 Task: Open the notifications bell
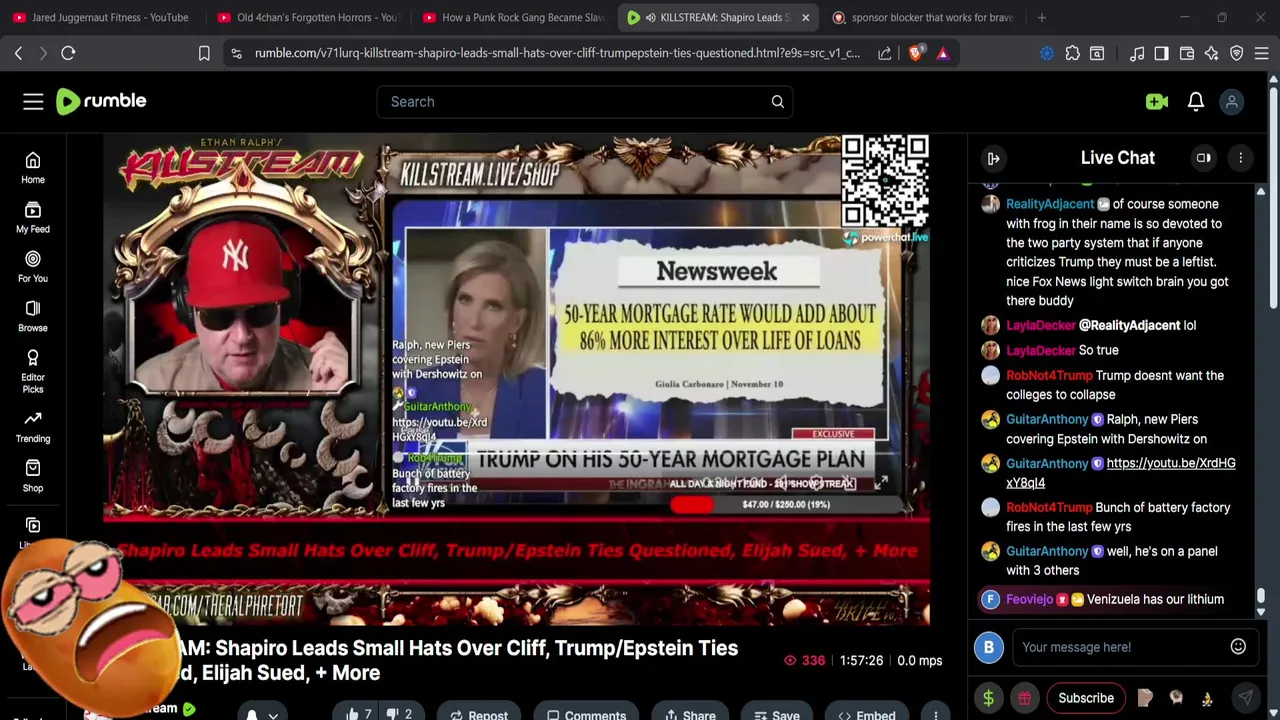(x=1195, y=101)
